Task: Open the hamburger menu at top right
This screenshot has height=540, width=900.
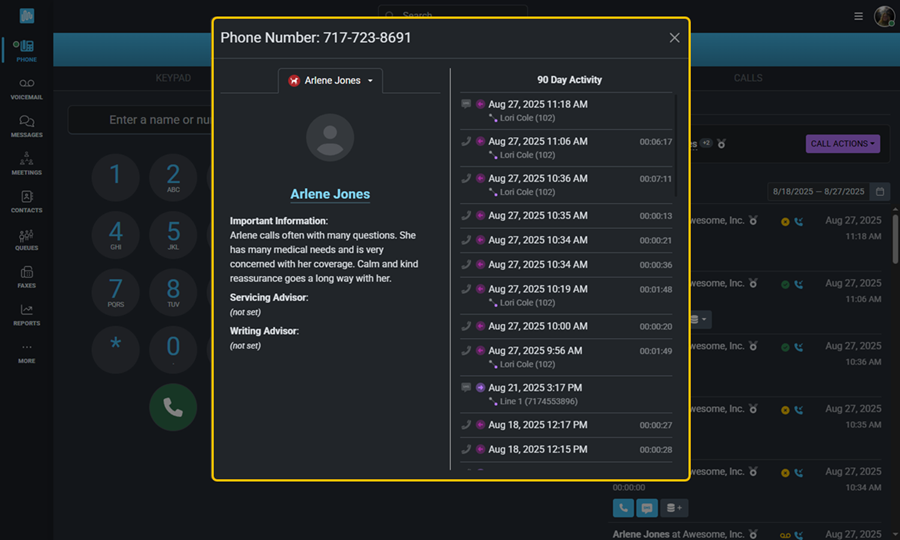Action: point(858,16)
